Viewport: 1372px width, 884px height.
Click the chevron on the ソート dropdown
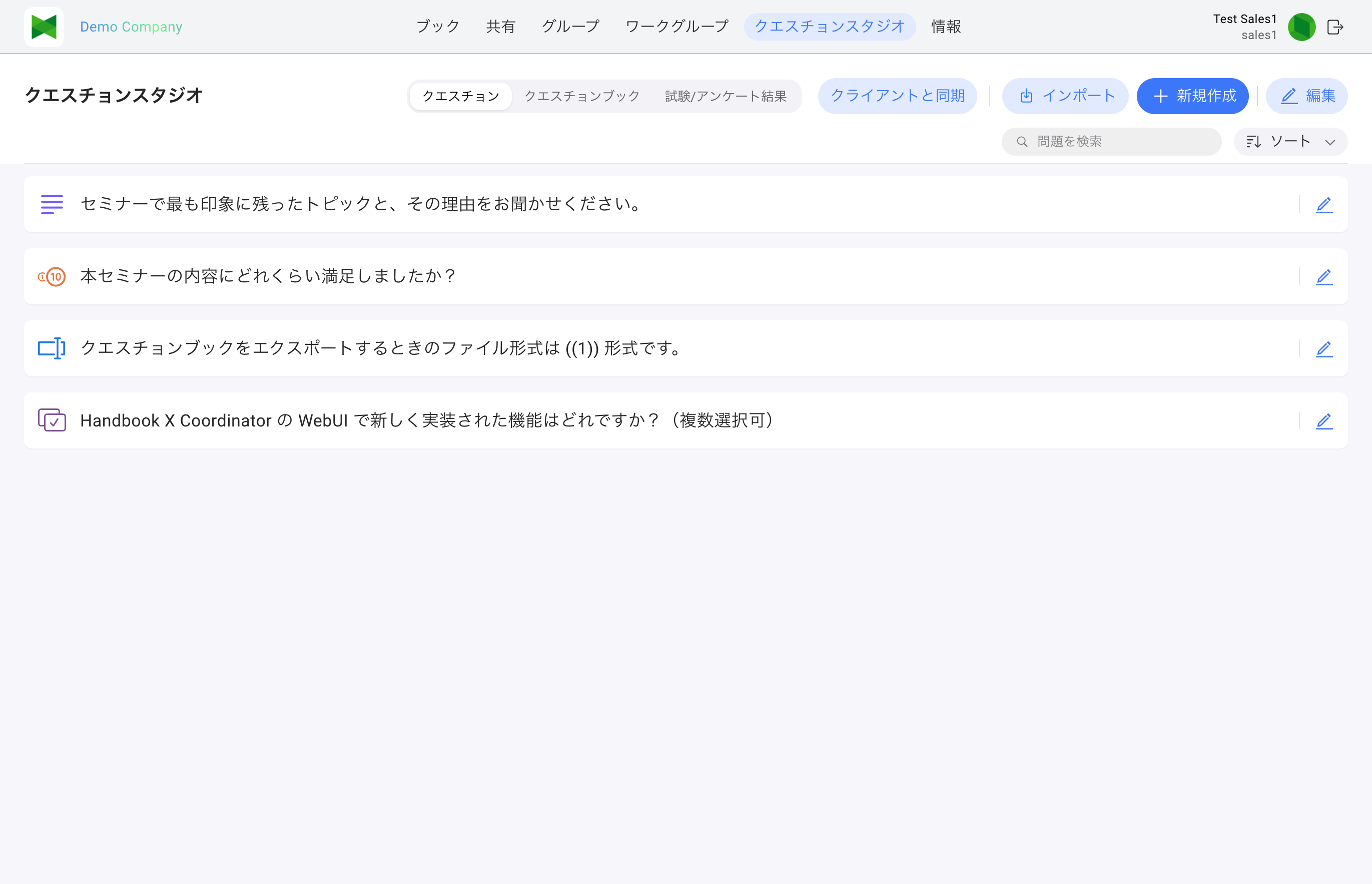point(1329,142)
